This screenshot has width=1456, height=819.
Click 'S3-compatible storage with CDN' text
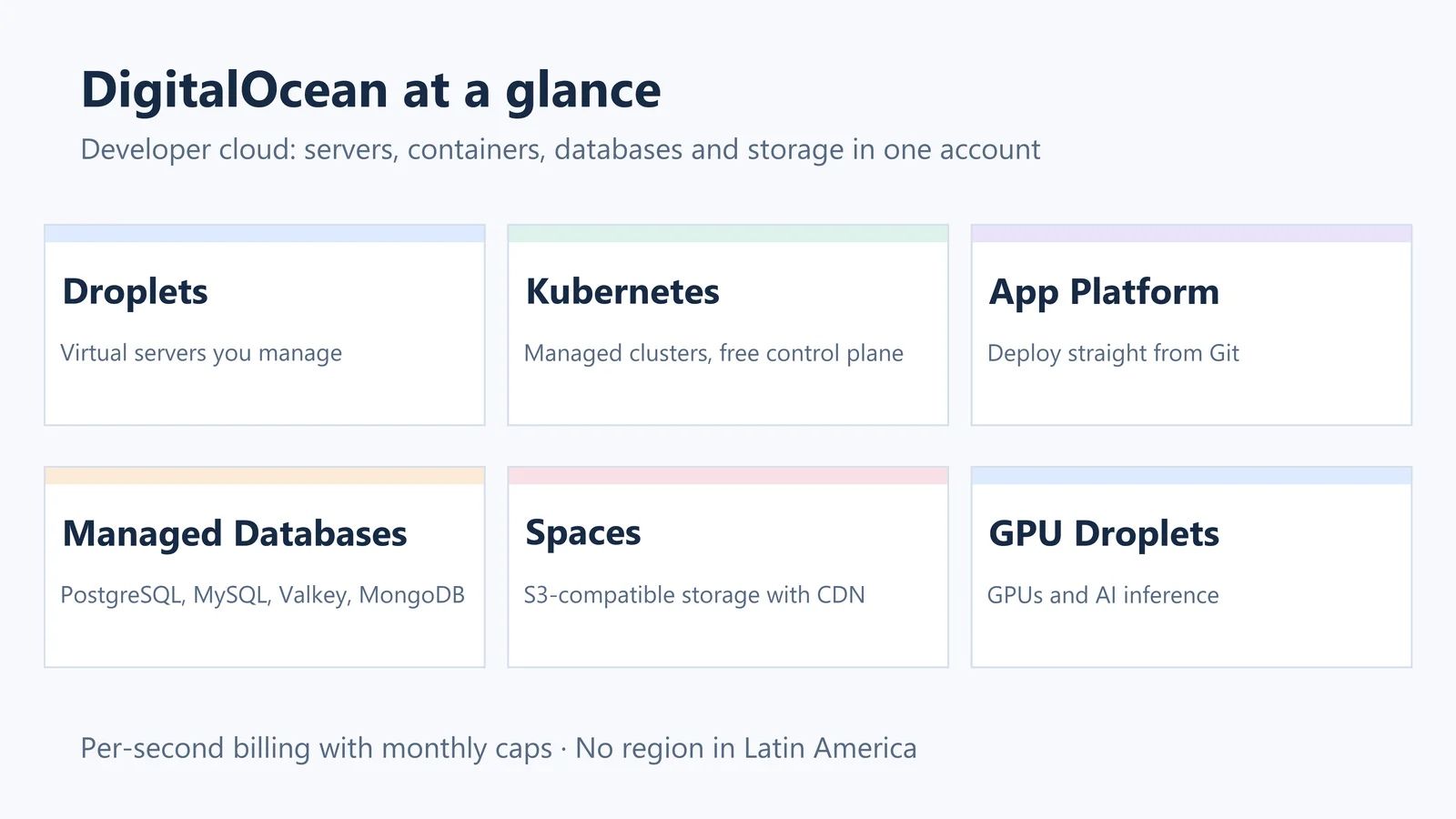pos(694,595)
